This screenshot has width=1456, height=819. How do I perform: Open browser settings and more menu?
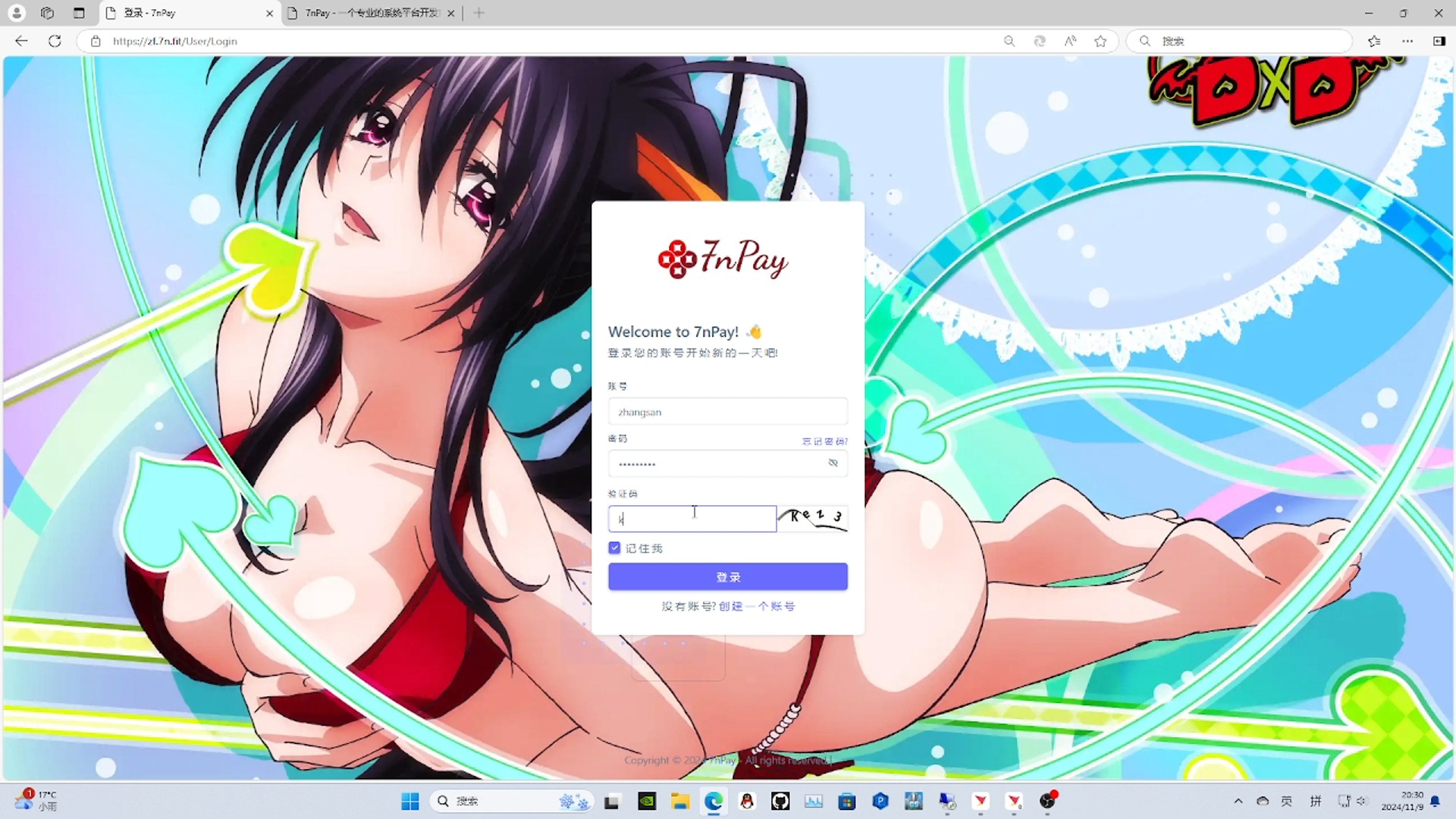tap(1407, 41)
